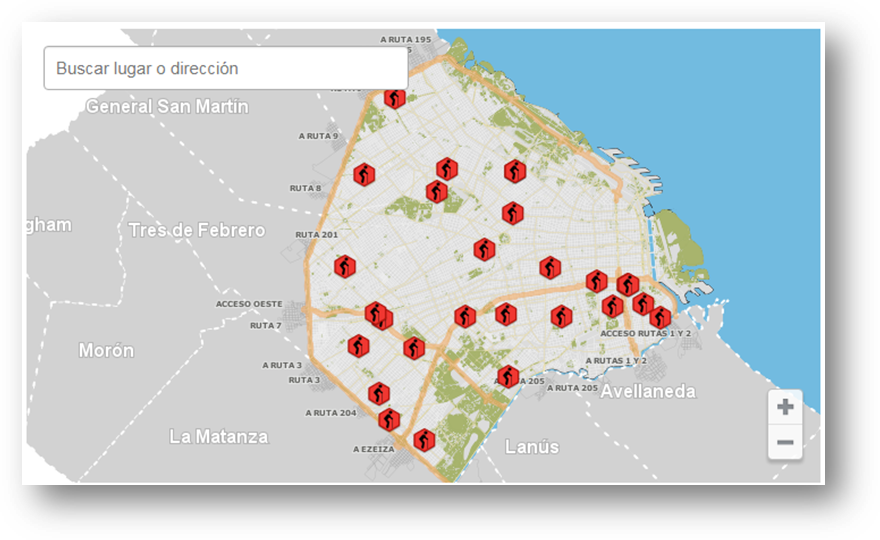
Task: Click the overlapping red markers near ACCESO OESTE
Action: tap(377, 315)
